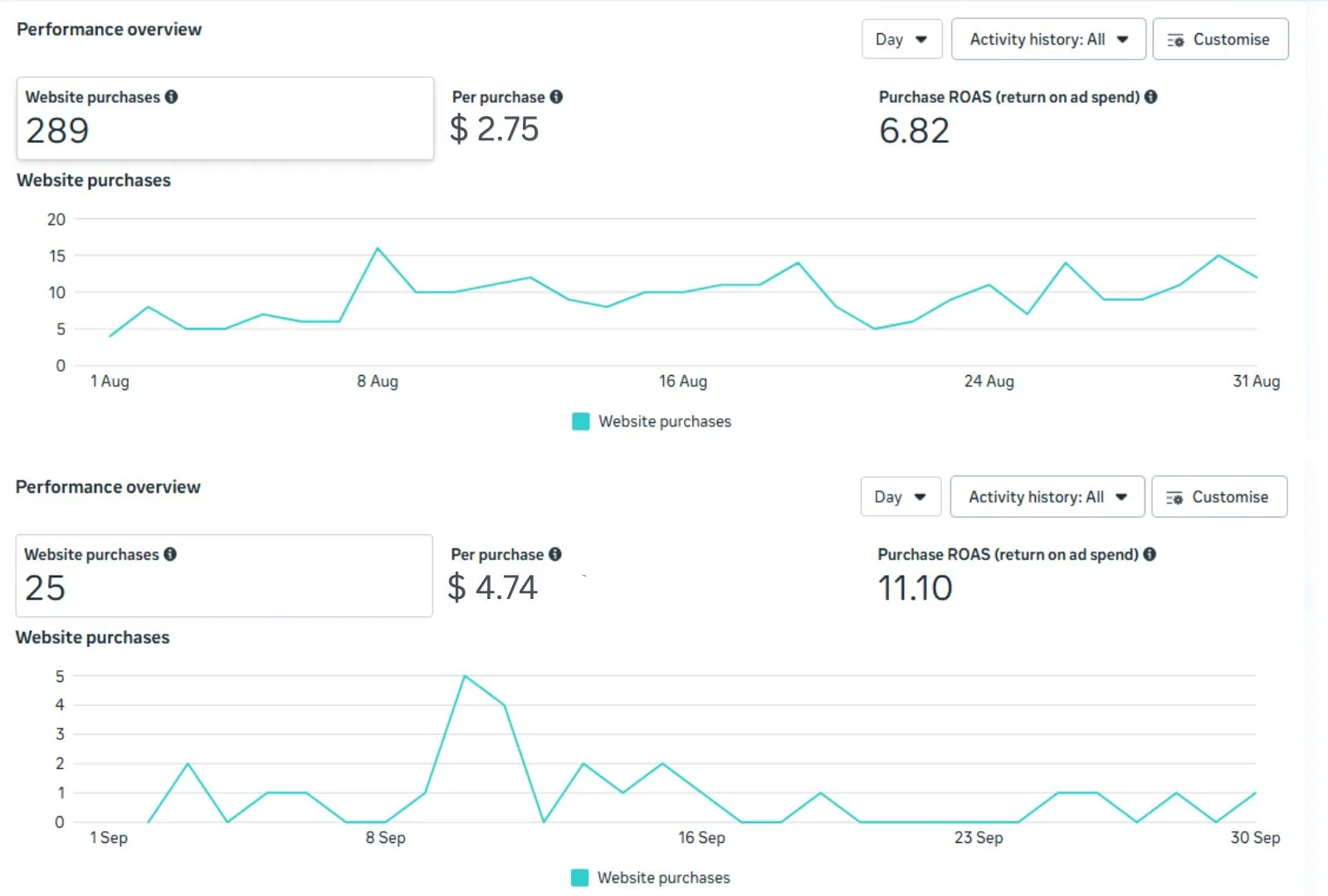1328x896 pixels.
Task: Open the bottom Day granularity dropdown
Action: [901, 497]
